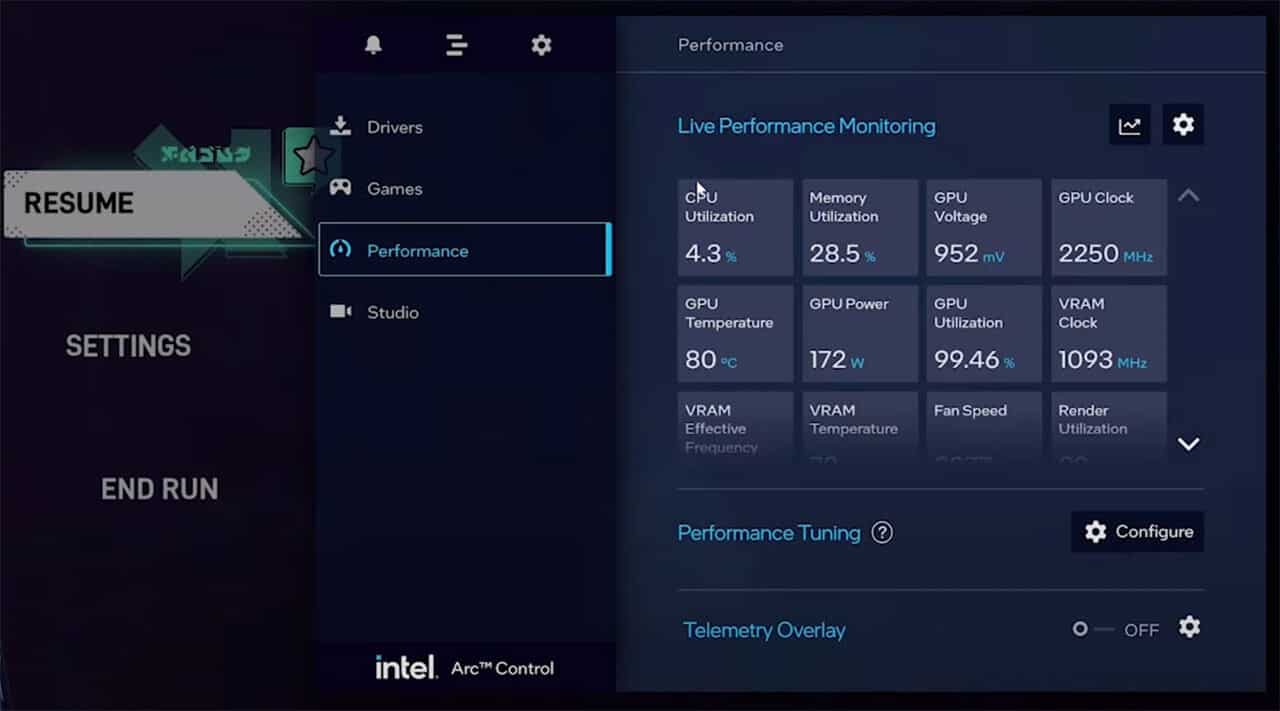Click the list menu icon in top bar

[457, 45]
